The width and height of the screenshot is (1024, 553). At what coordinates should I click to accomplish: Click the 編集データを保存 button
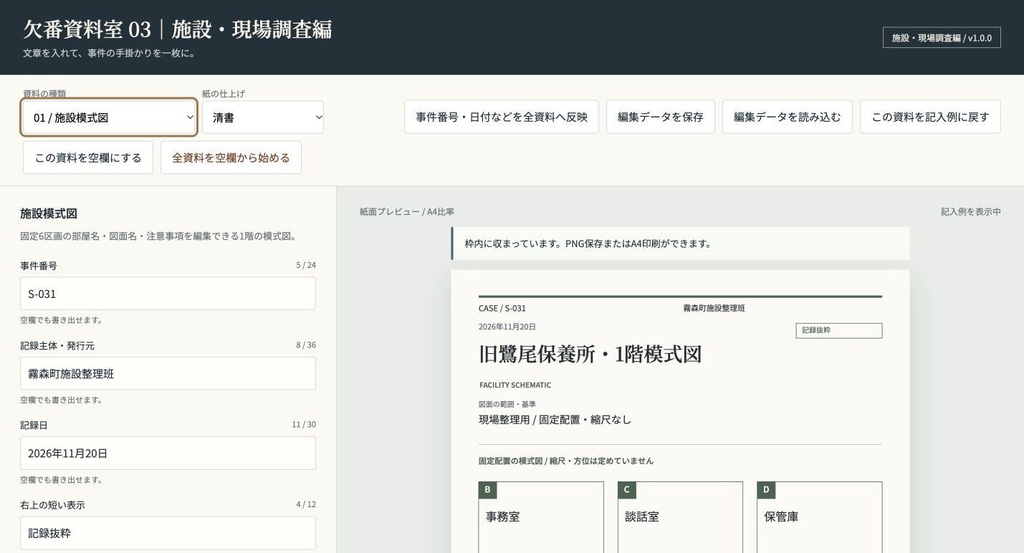660,117
